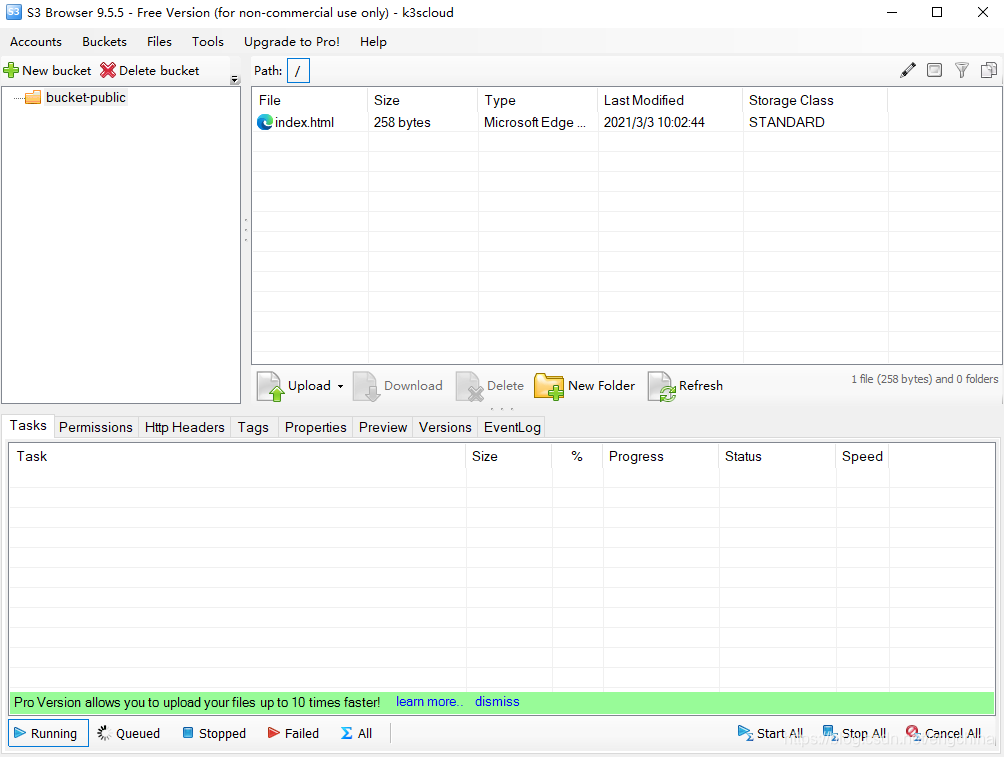Viewport: 1004px width, 757px height.
Task: Show Failed tasks filter
Action: pyautogui.click(x=293, y=733)
